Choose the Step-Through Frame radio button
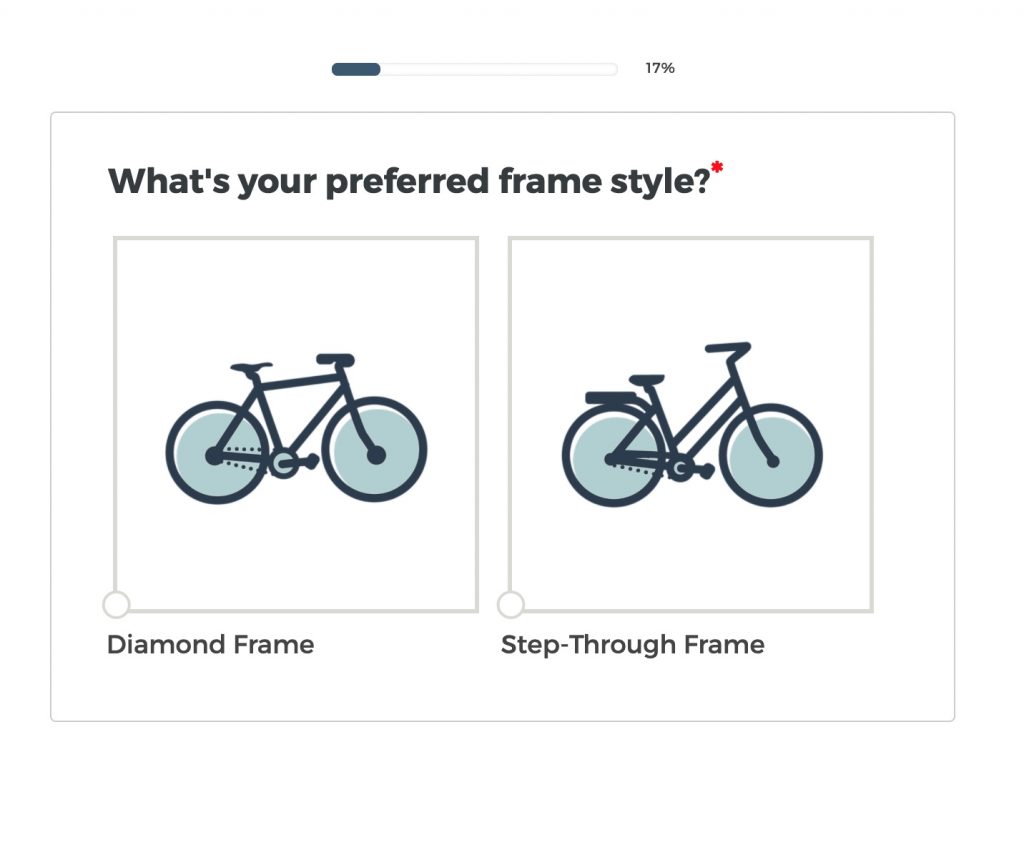The height and width of the screenshot is (845, 1024). (x=510, y=604)
